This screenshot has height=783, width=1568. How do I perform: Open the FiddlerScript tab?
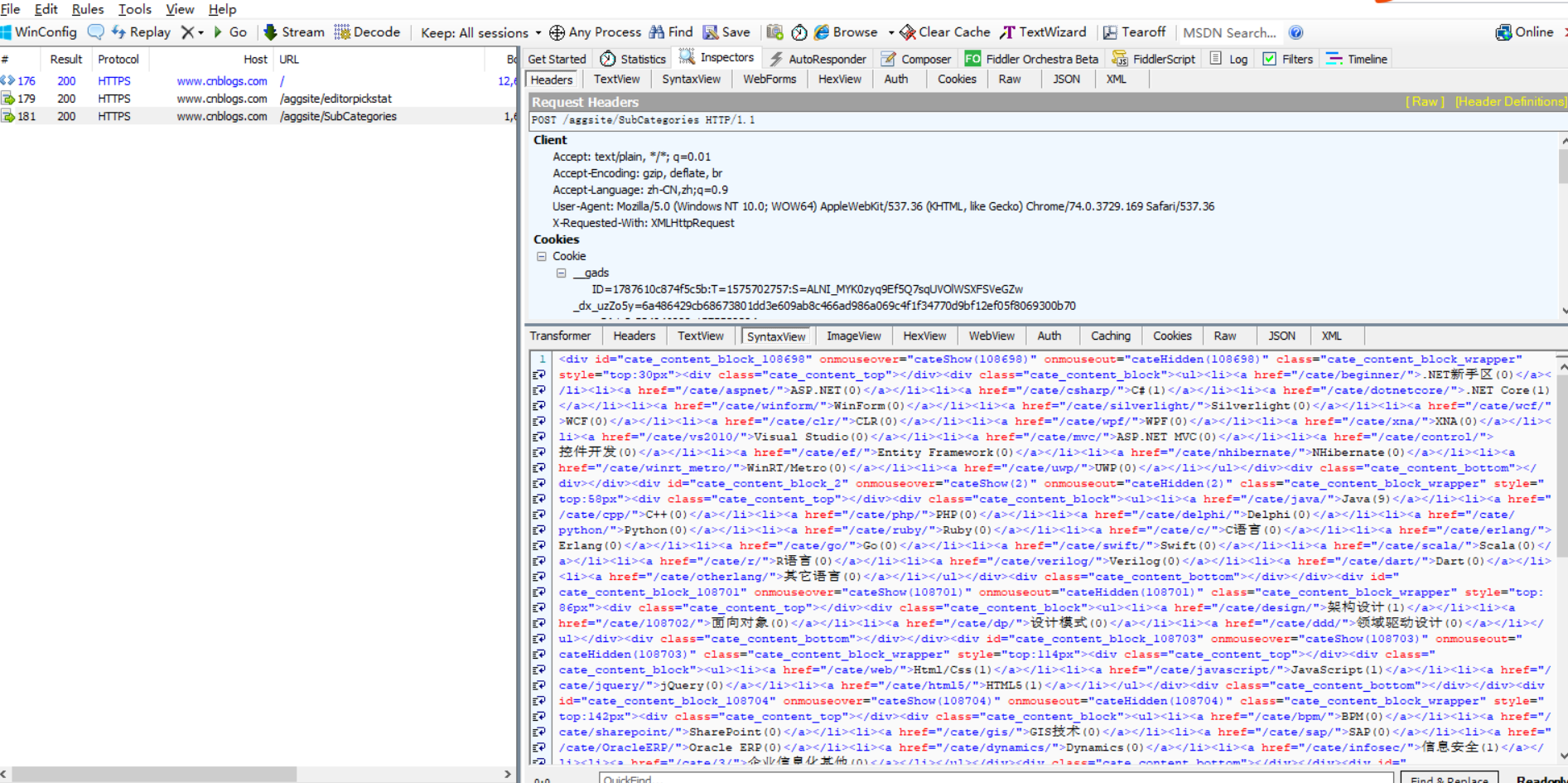coord(1154,59)
